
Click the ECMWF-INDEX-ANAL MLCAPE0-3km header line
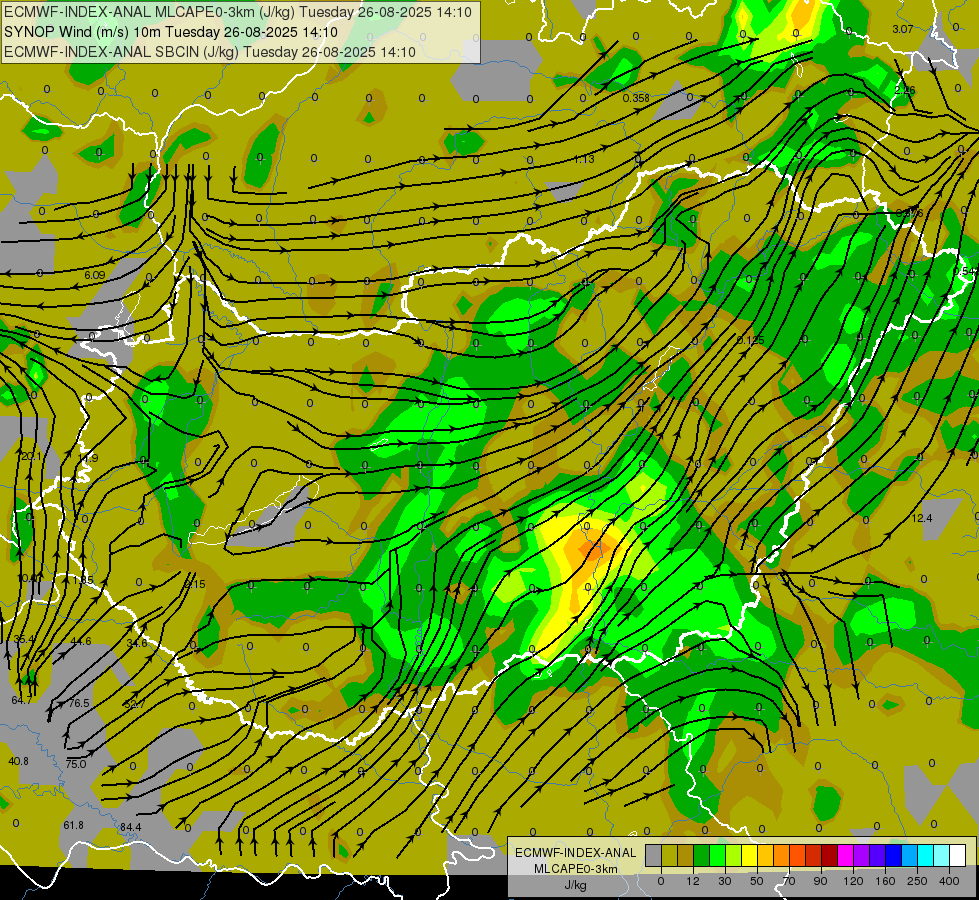[x=238, y=12]
